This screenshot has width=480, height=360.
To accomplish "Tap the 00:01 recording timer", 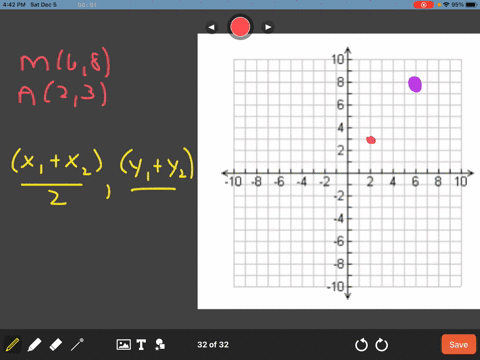I will 87,5.
